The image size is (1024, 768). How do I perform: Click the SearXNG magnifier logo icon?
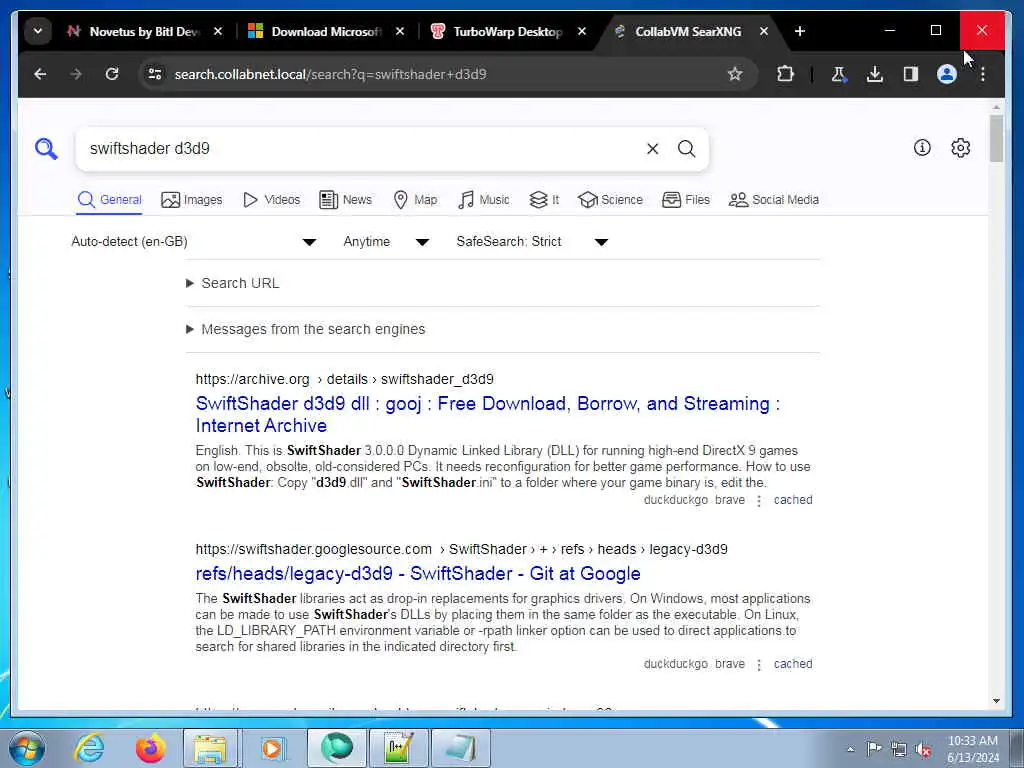tap(46, 149)
